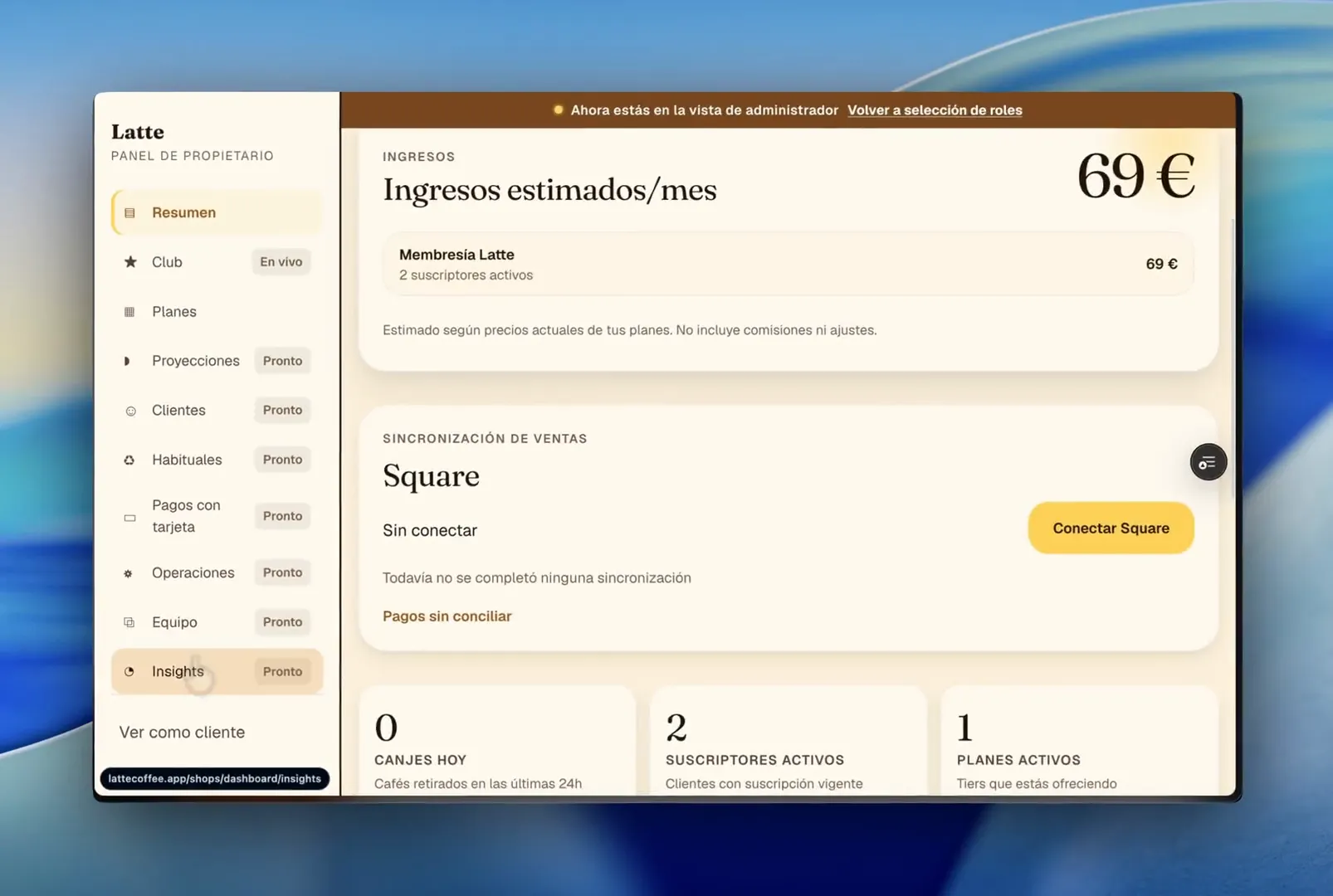Click Ver como cliente
Viewport: 1333px width, 896px height.
click(182, 733)
